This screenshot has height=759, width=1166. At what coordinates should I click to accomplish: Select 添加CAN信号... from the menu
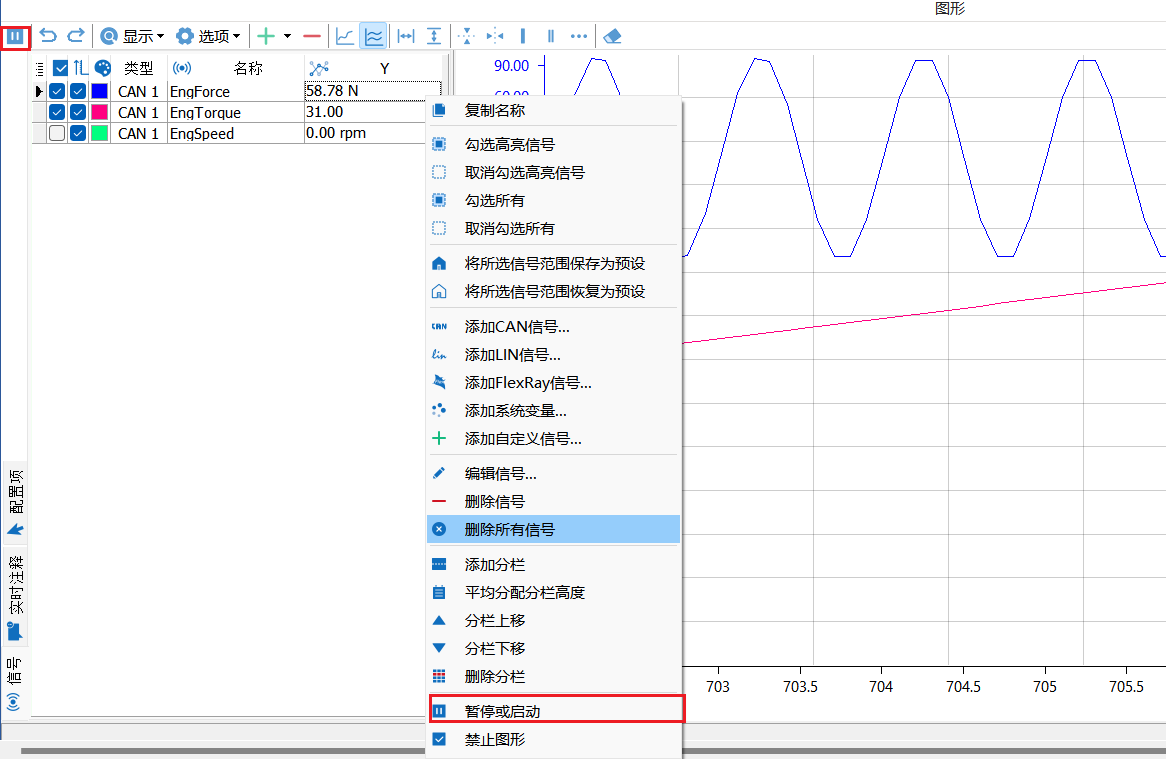pos(554,327)
